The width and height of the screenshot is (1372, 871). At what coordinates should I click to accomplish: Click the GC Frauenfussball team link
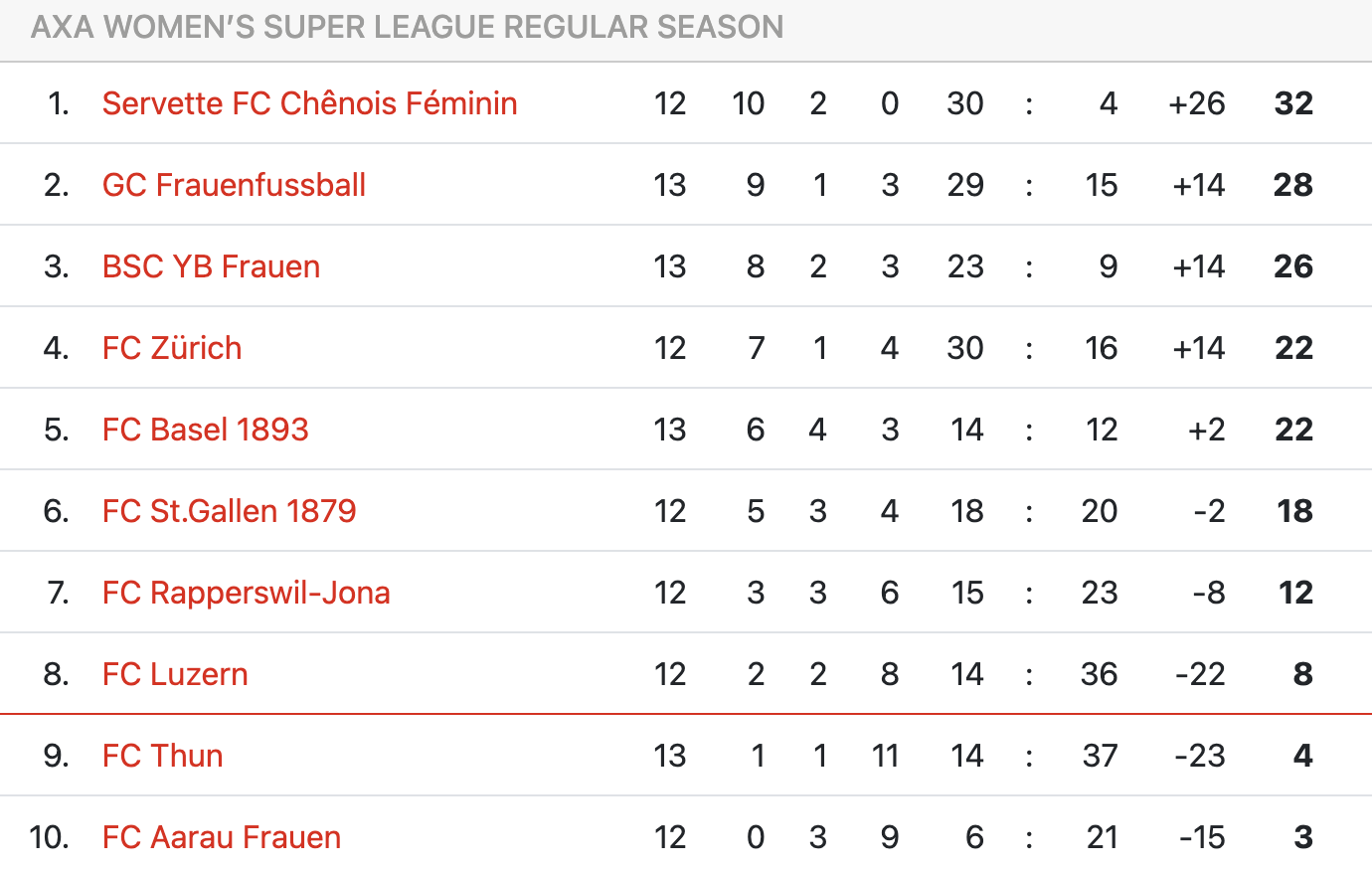click(x=234, y=185)
